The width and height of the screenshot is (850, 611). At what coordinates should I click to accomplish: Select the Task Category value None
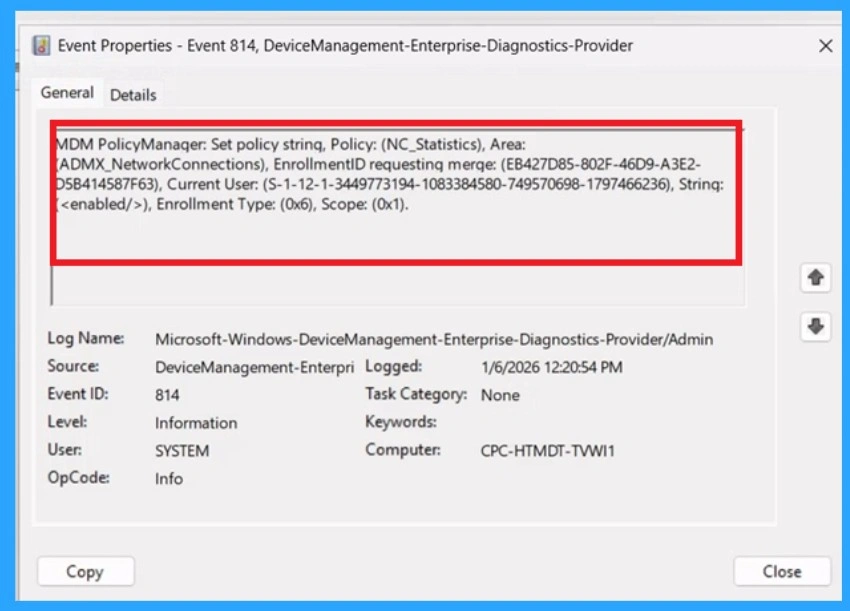point(500,395)
